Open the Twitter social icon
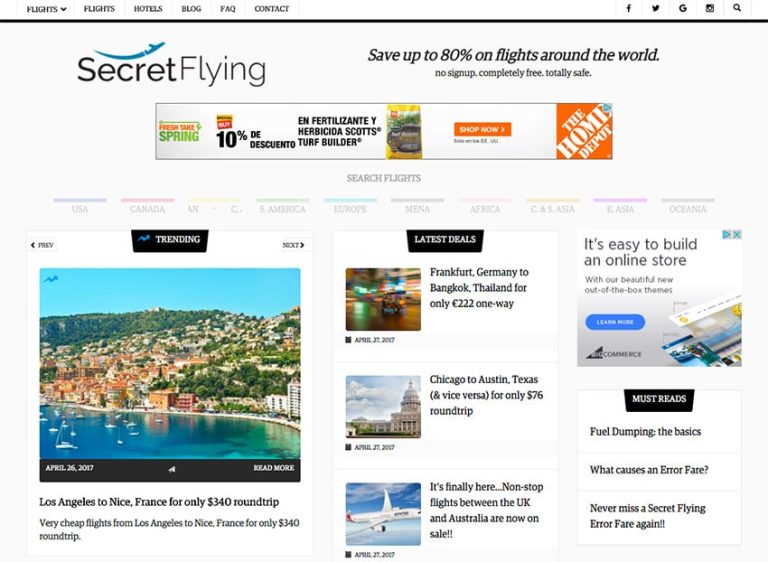Screen dimensions: 768x562 [x=655, y=8]
